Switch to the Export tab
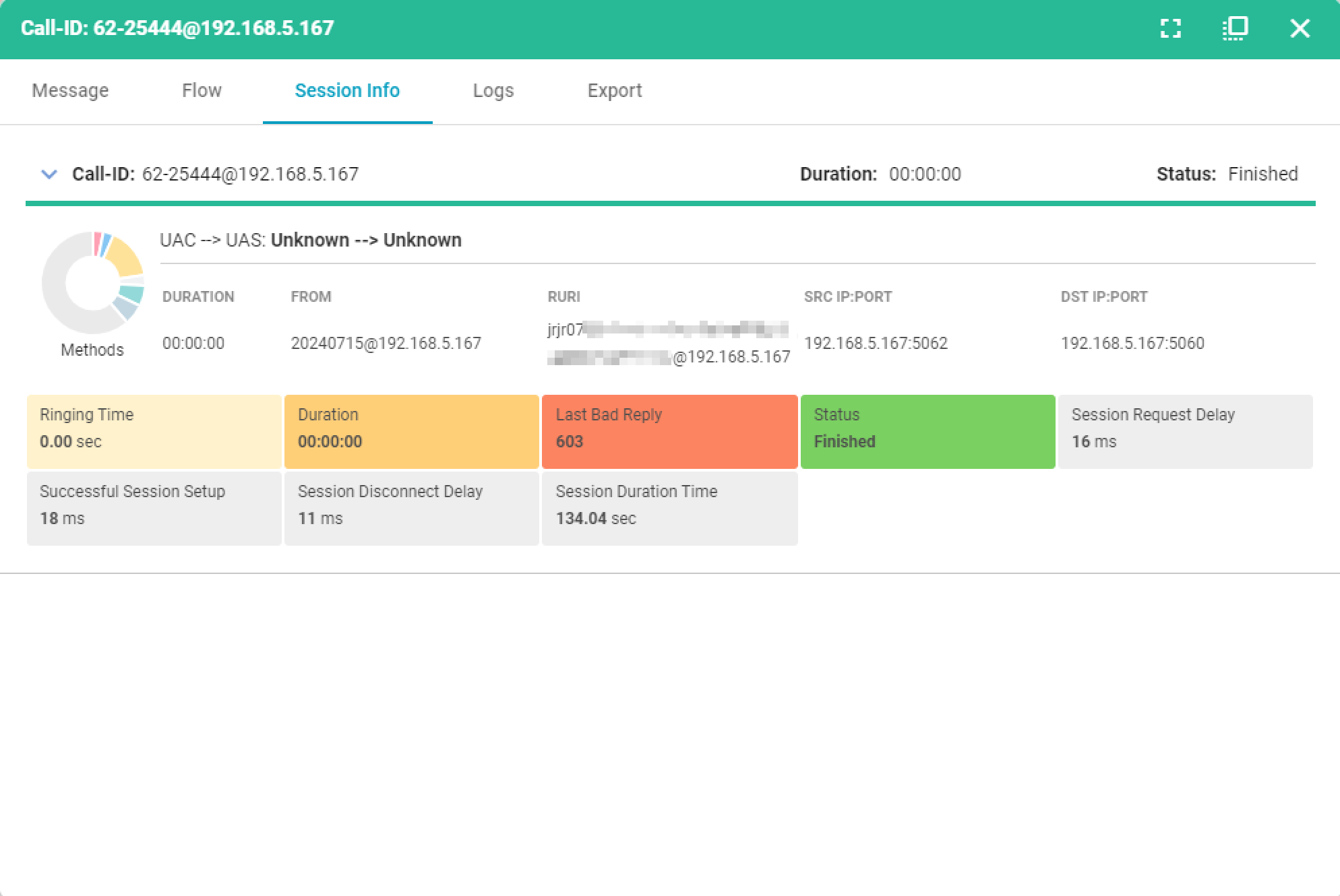 614,90
